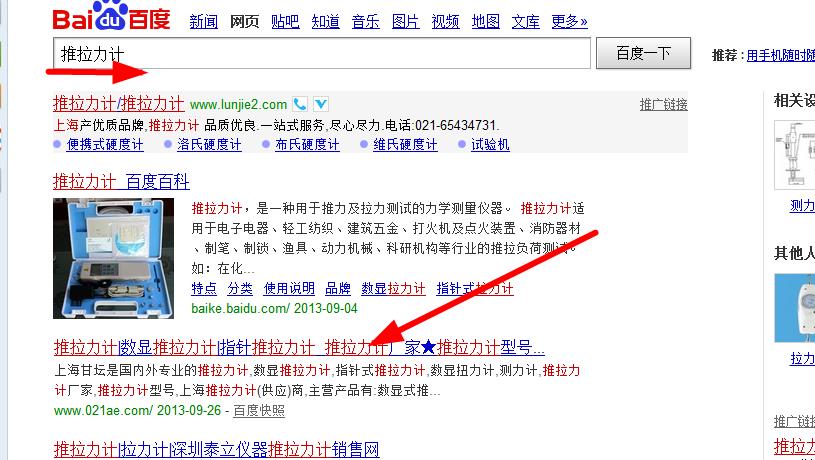Open the 推拉力计_百度百科 result title
Image resolution: width=815 pixels, height=460 pixels.
[121, 182]
